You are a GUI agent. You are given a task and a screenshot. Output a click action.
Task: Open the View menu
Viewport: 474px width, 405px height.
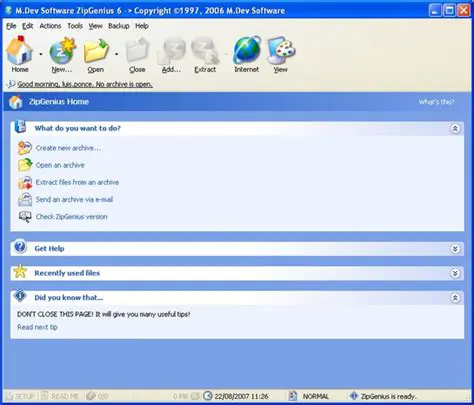pyautogui.click(x=95, y=26)
